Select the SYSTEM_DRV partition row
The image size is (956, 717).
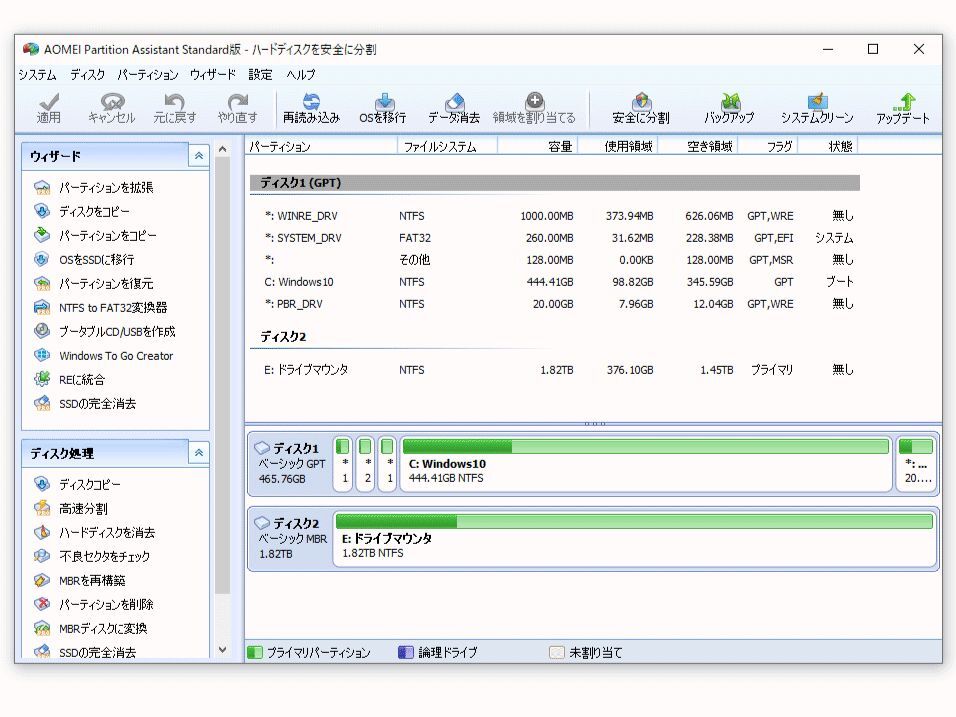pos(555,238)
